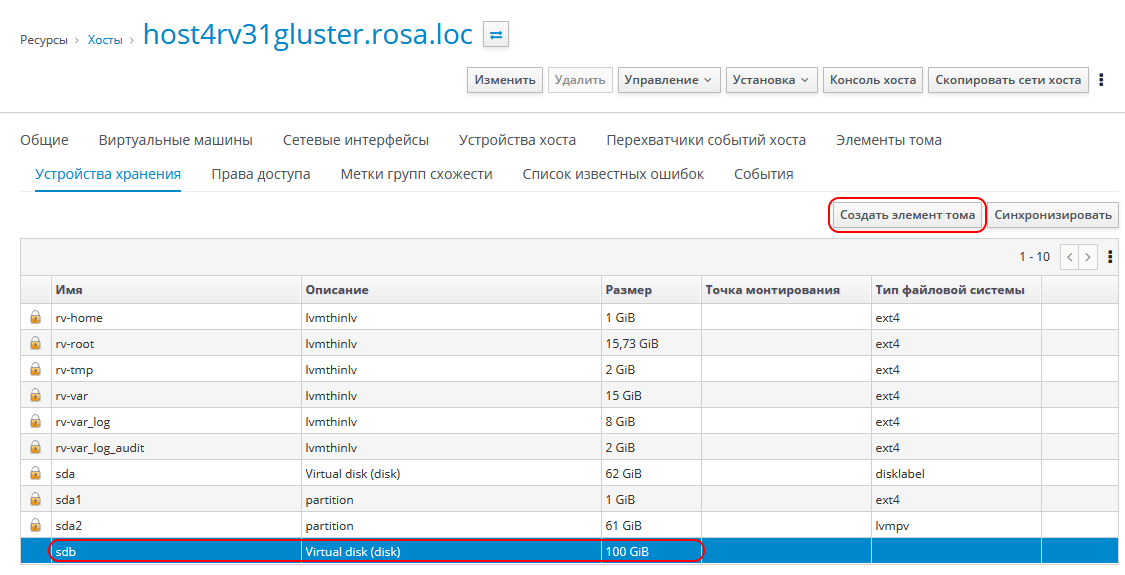
Task: Expand the Управление dropdown
Action: click(669, 80)
